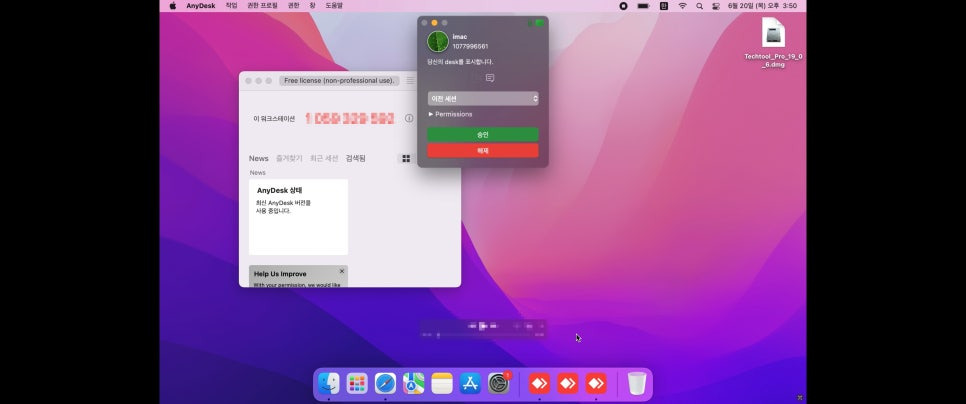Viewport: 966px width, 404px height.
Task: Minimize the session request window with yellow button
Action: pos(434,23)
